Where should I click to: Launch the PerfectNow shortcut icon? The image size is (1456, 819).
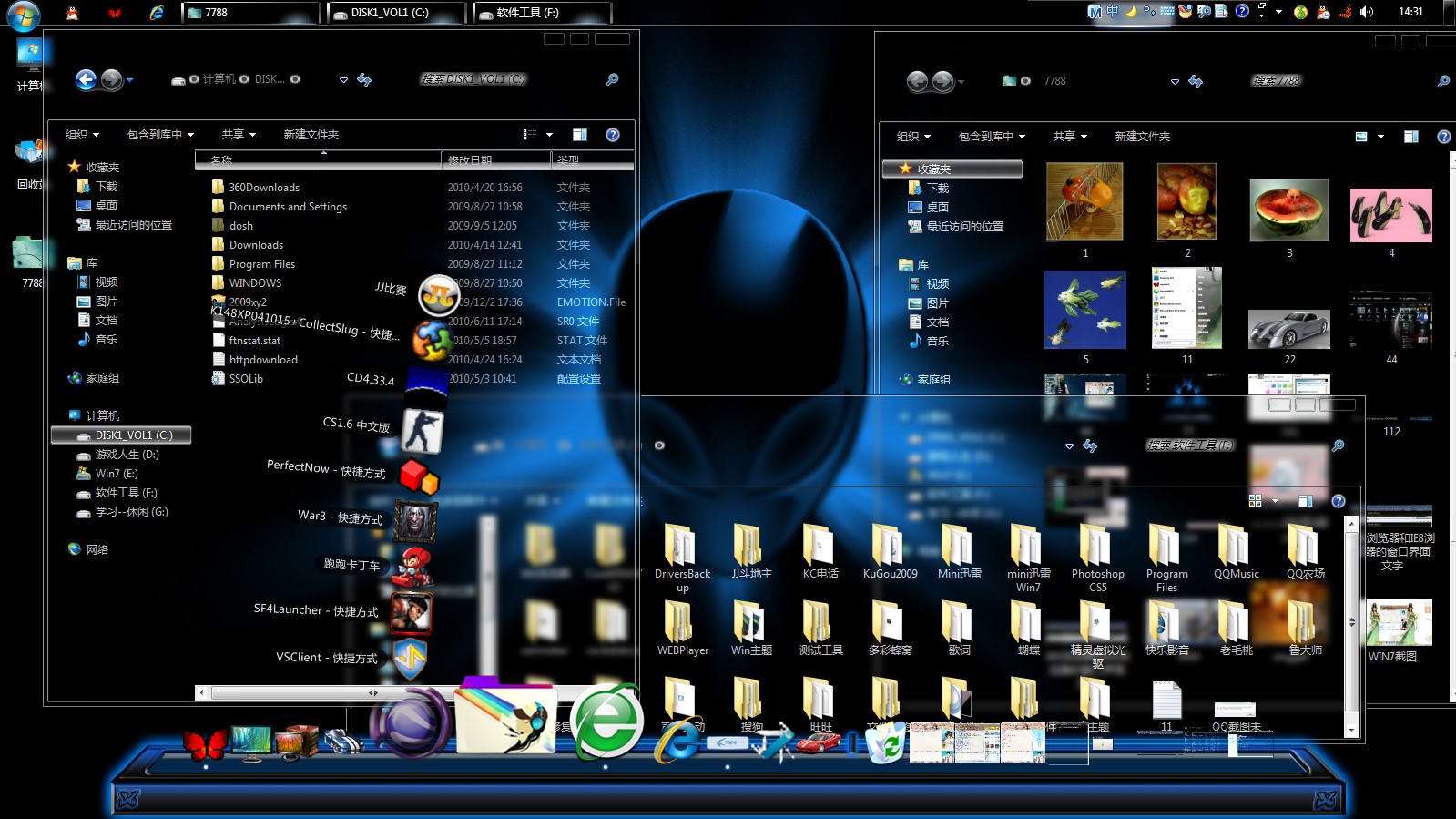[419, 476]
